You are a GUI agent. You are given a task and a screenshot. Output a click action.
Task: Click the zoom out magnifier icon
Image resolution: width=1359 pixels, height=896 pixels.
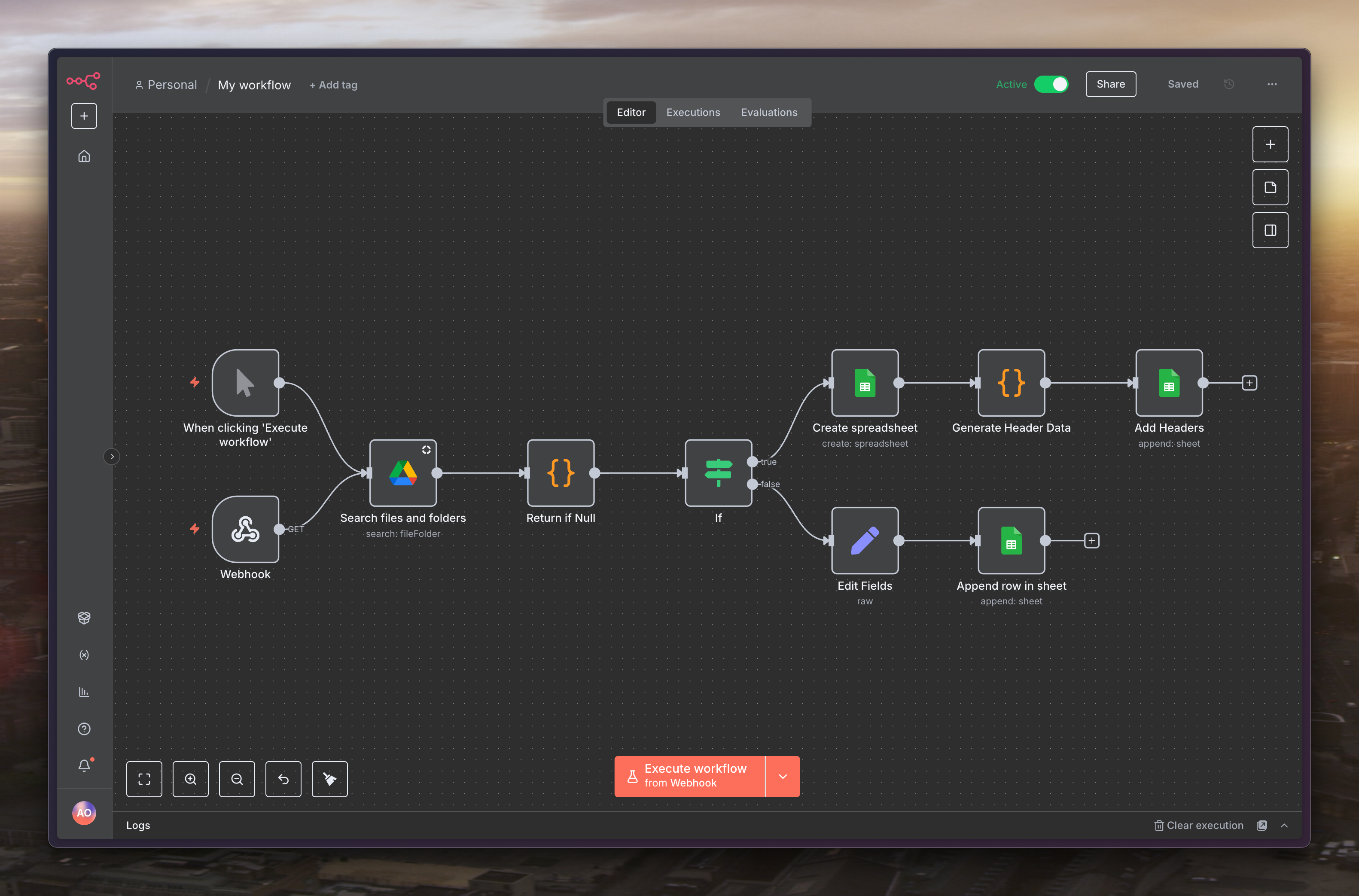coord(237,779)
